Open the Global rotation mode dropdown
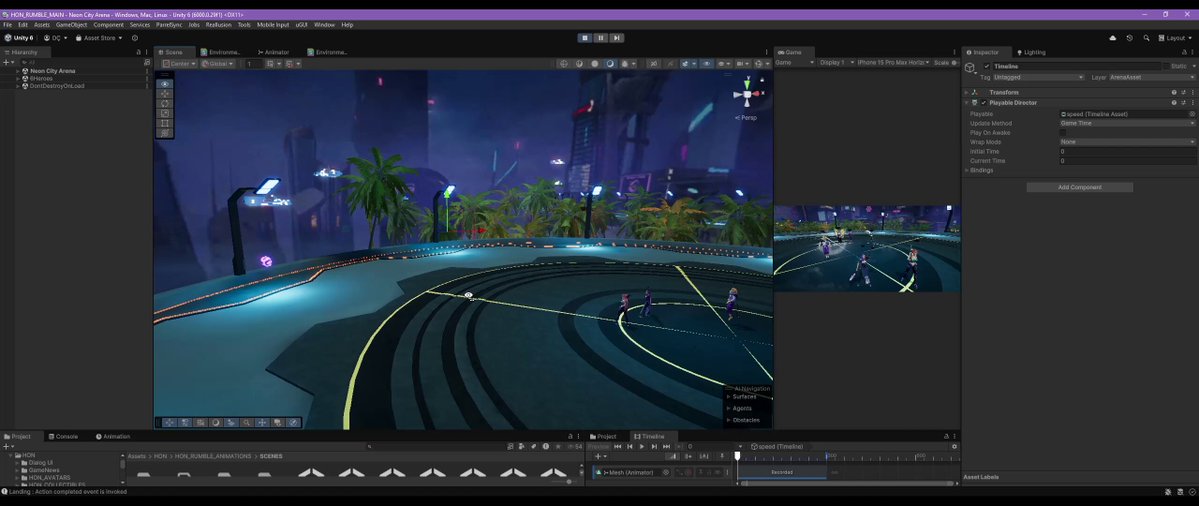 [x=218, y=63]
